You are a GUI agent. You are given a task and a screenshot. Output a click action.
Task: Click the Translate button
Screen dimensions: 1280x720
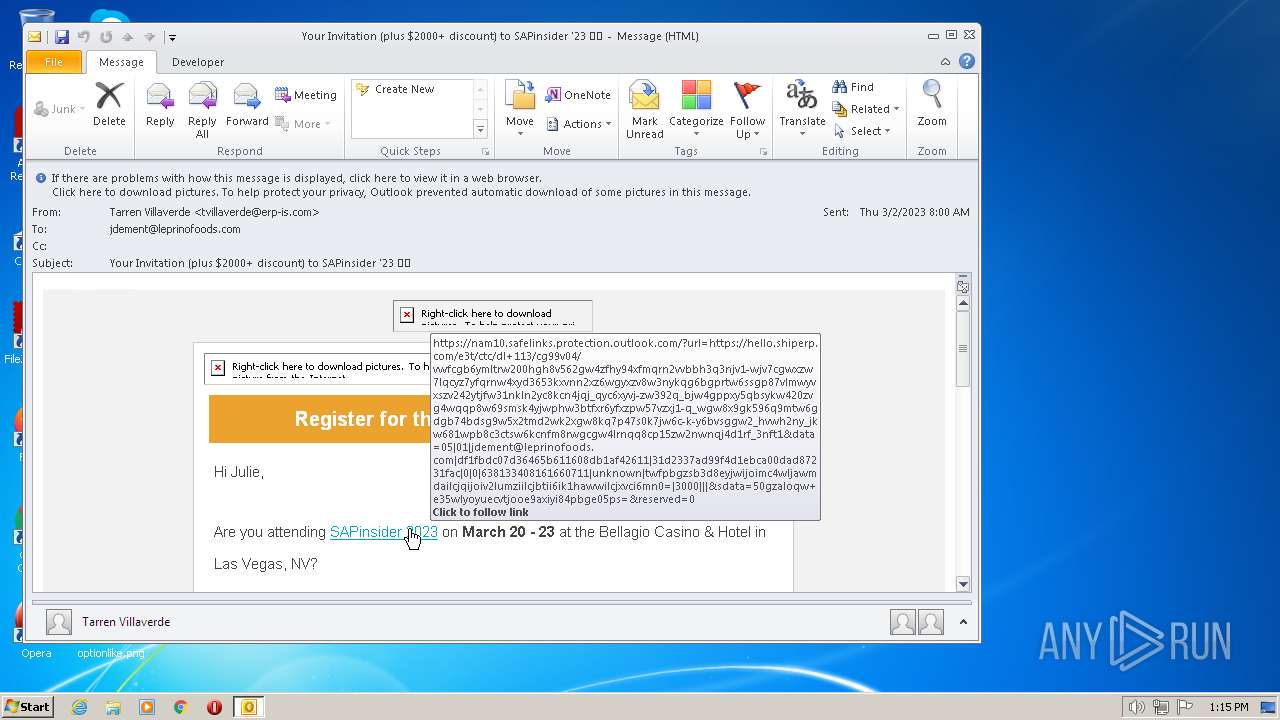point(802,110)
